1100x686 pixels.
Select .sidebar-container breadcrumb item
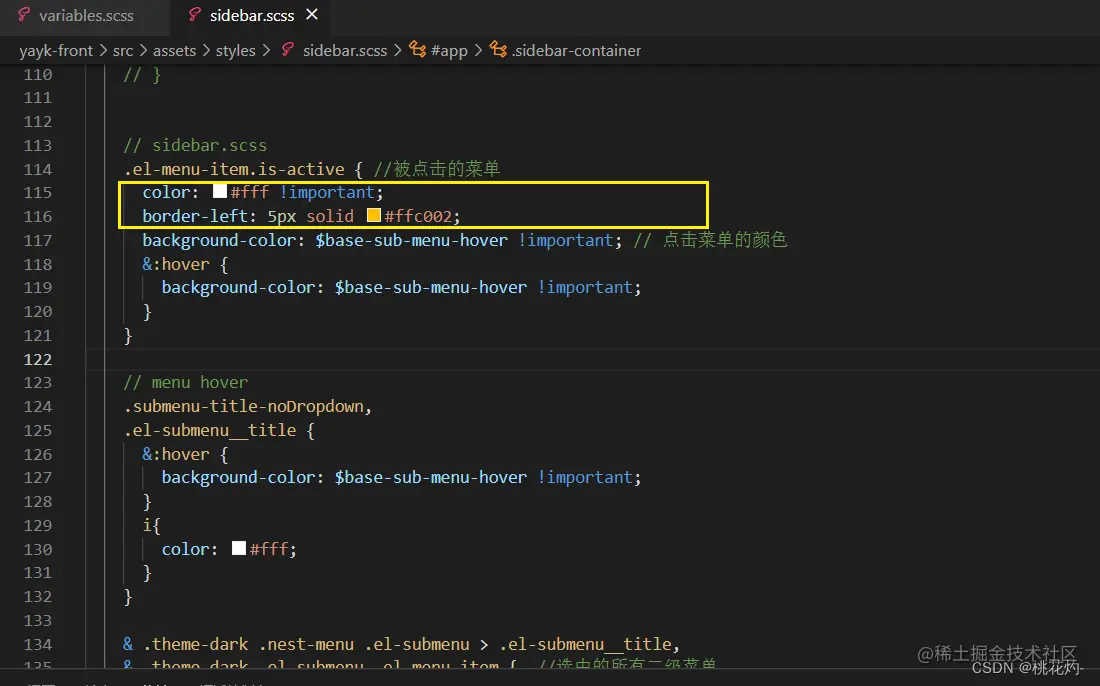(576, 51)
